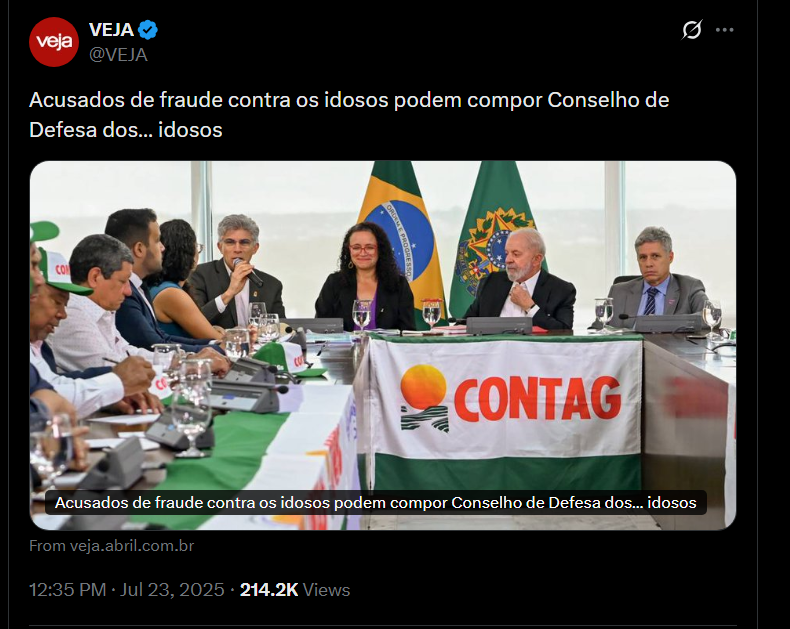This screenshot has height=629, width=790.
Task: Open the red veja profile avatar
Action: point(54,42)
